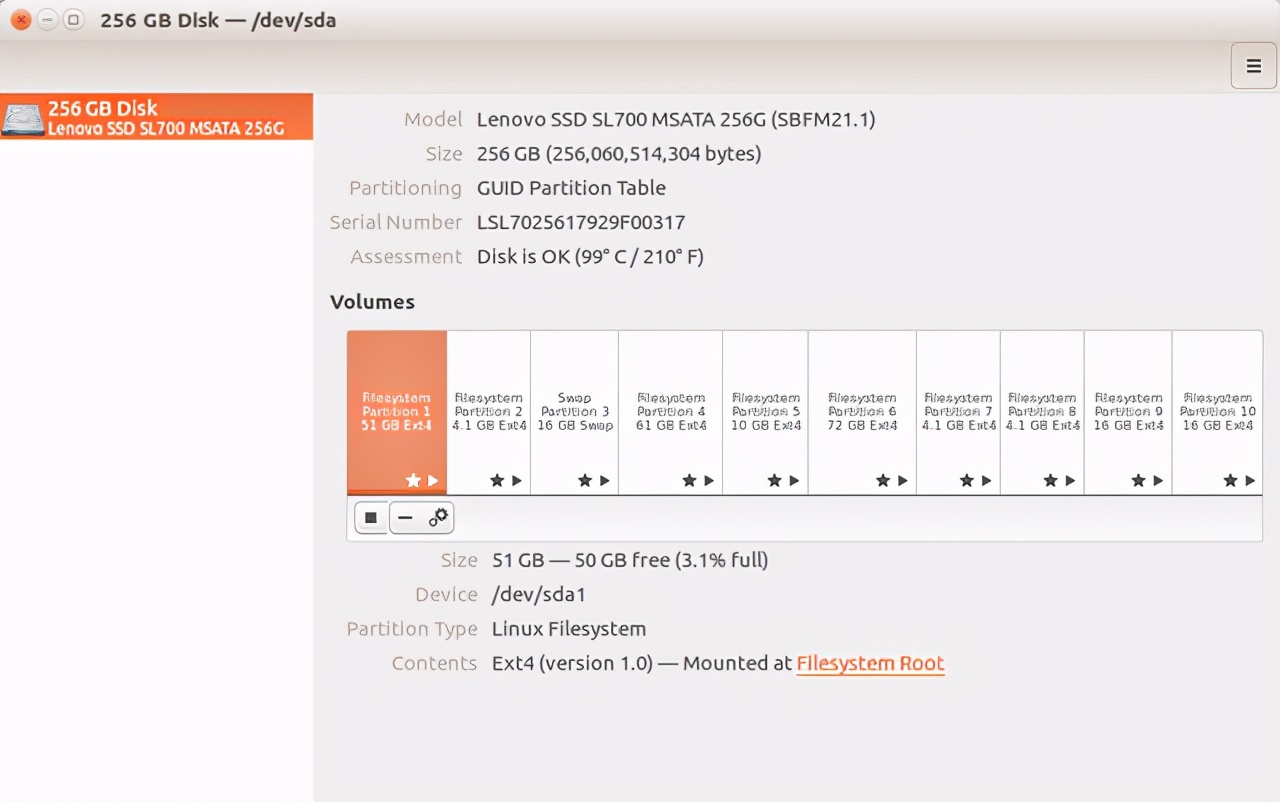Select Partition 5 10 GB Ext4 volume

[766, 412]
